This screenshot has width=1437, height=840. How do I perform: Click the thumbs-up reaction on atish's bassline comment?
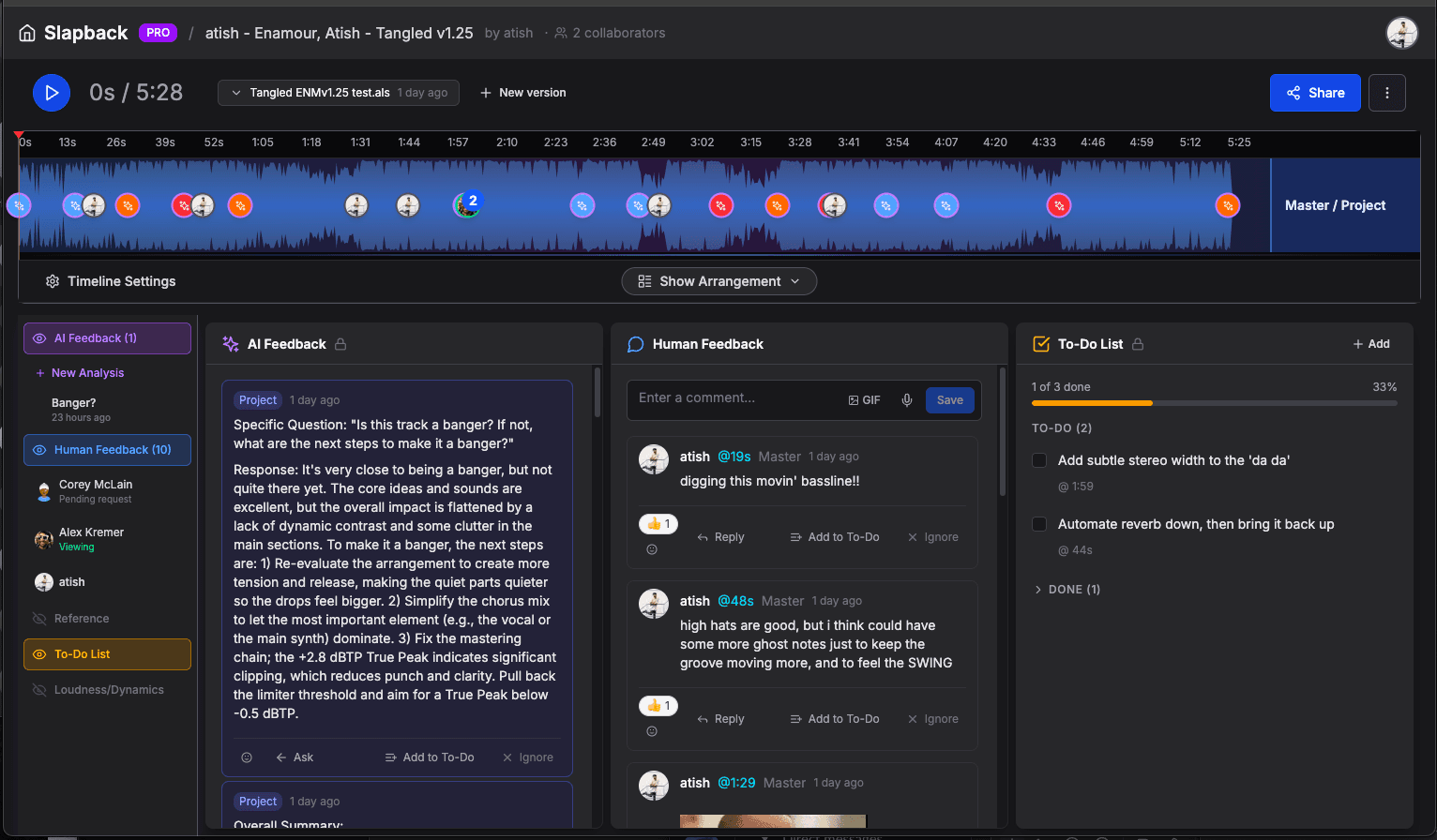click(658, 523)
